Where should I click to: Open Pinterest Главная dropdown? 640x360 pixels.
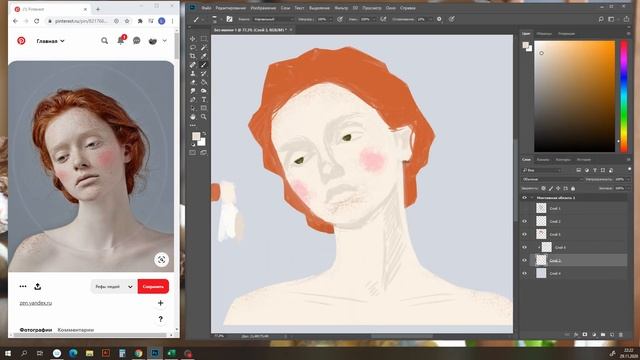coord(51,41)
